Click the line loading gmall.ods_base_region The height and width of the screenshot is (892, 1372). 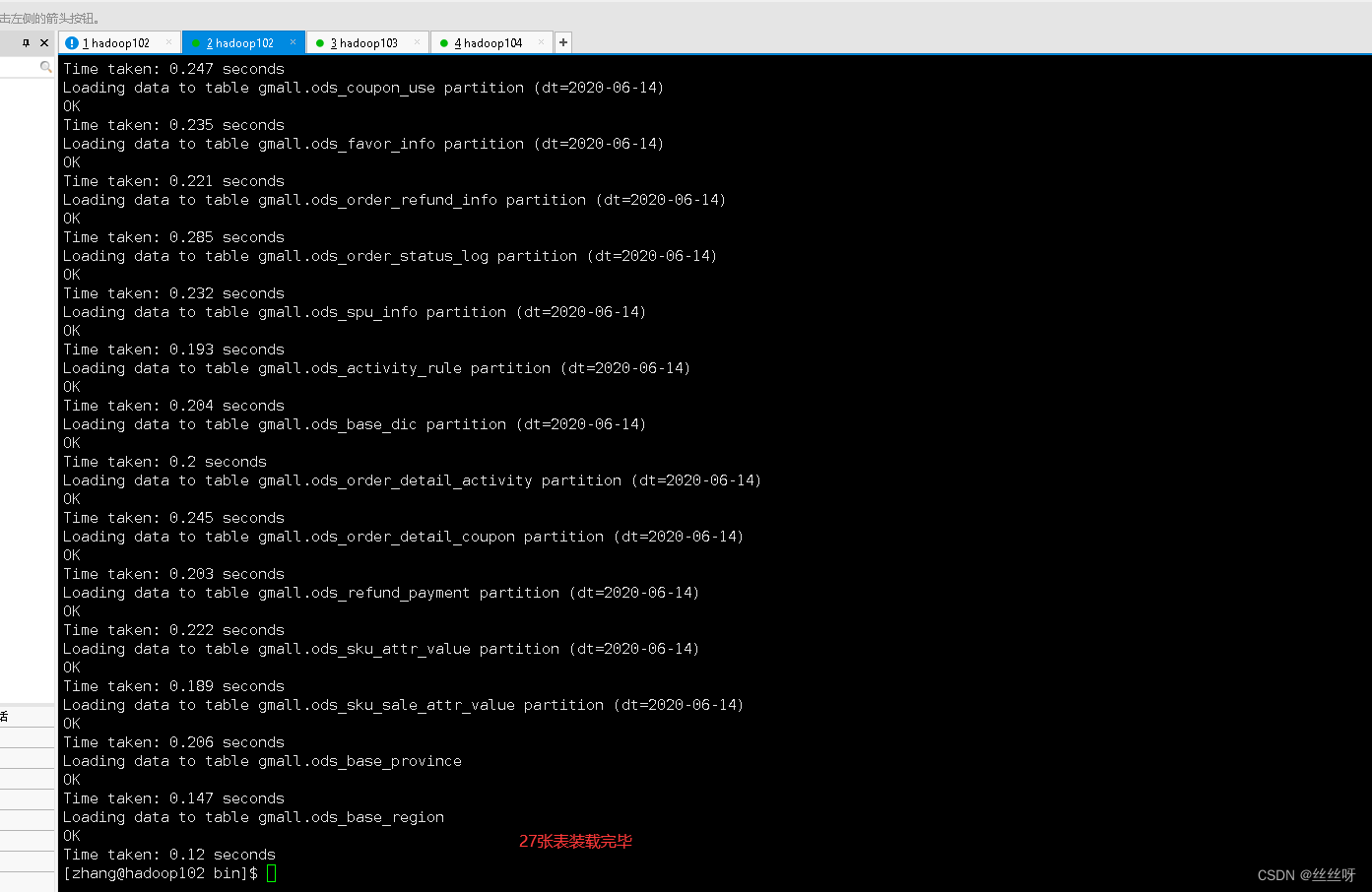(x=253, y=817)
